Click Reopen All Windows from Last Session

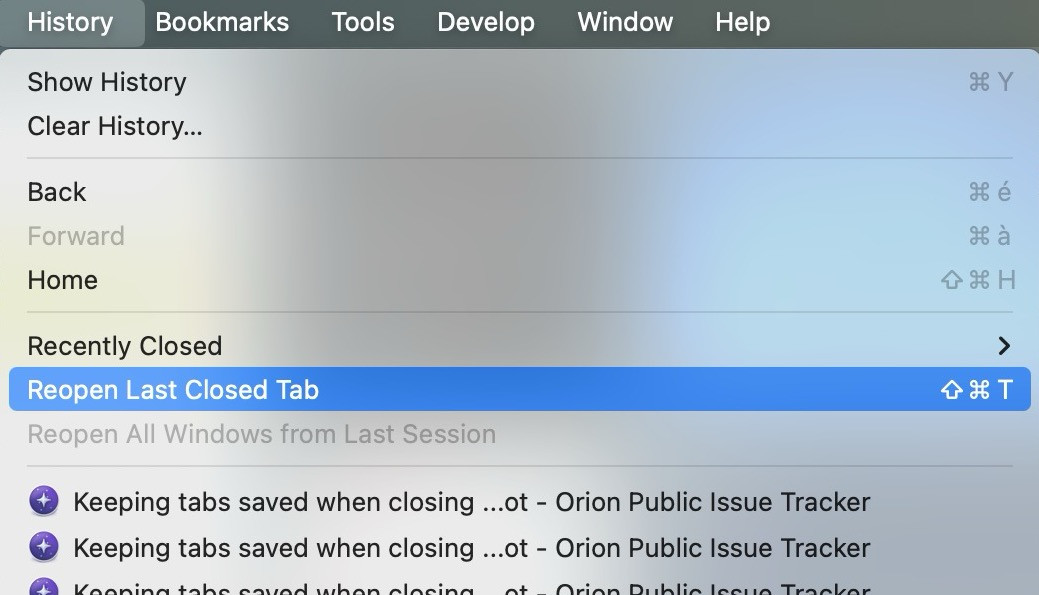click(261, 434)
